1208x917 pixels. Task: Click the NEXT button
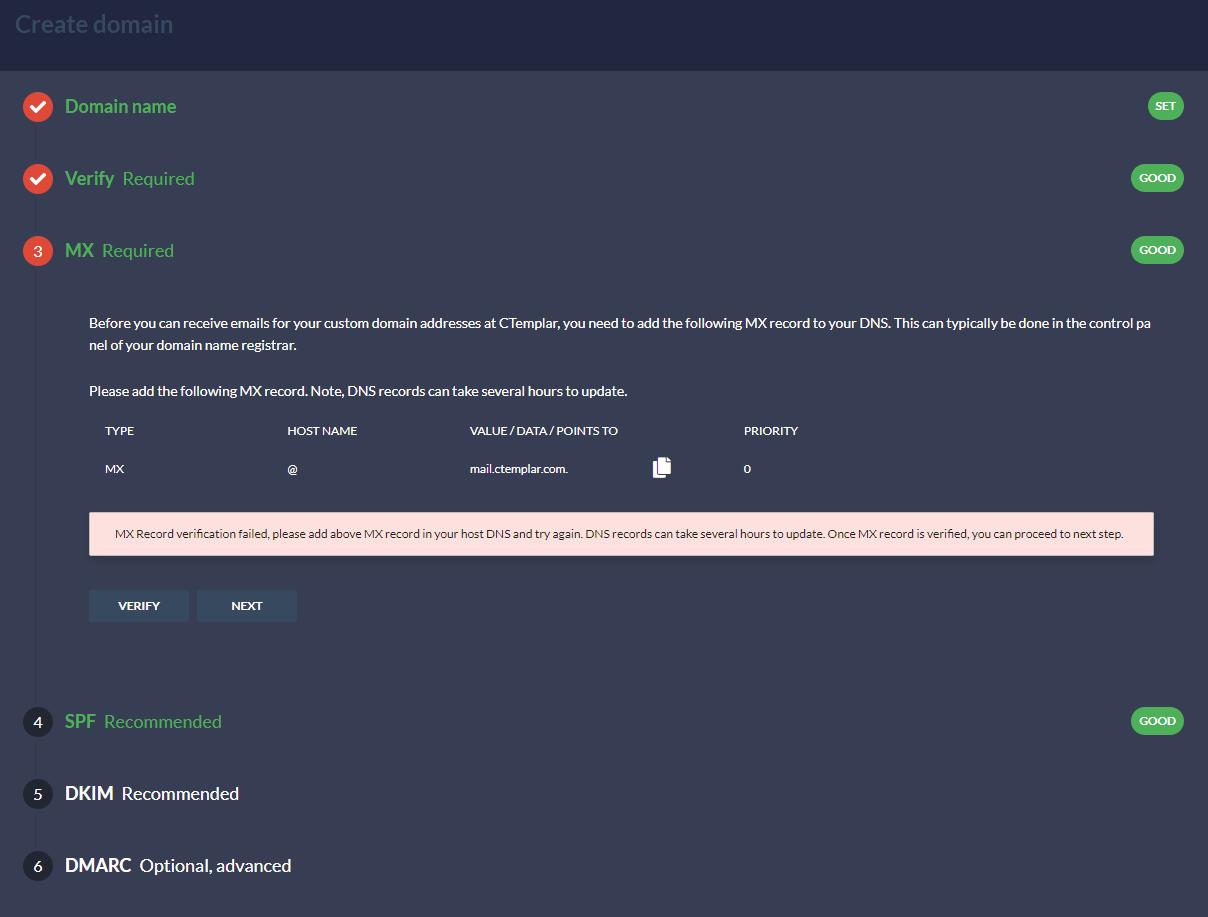[x=246, y=605]
